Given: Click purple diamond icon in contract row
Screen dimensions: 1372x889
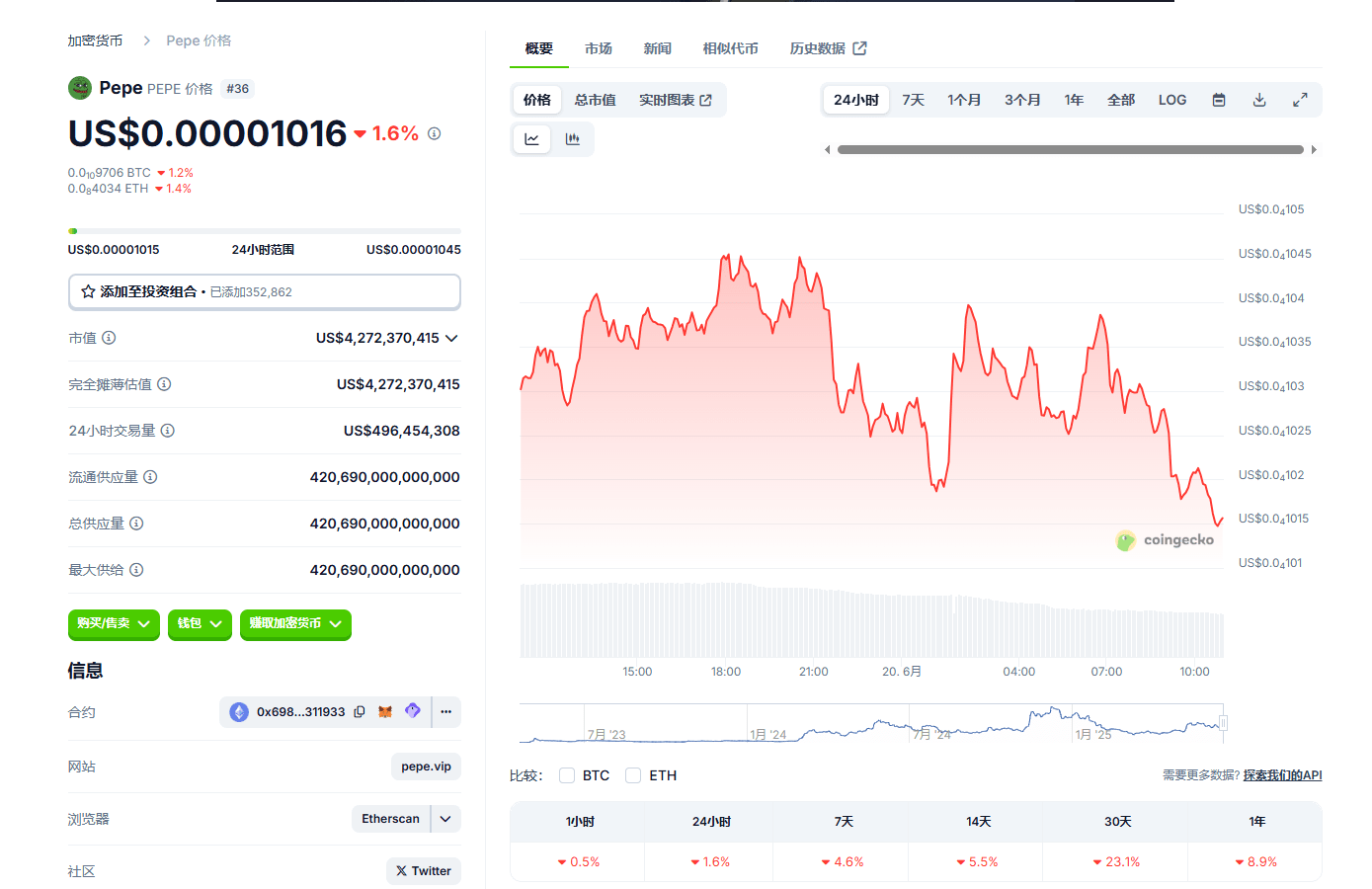Looking at the screenshot, I should click(x=413, y=710).
